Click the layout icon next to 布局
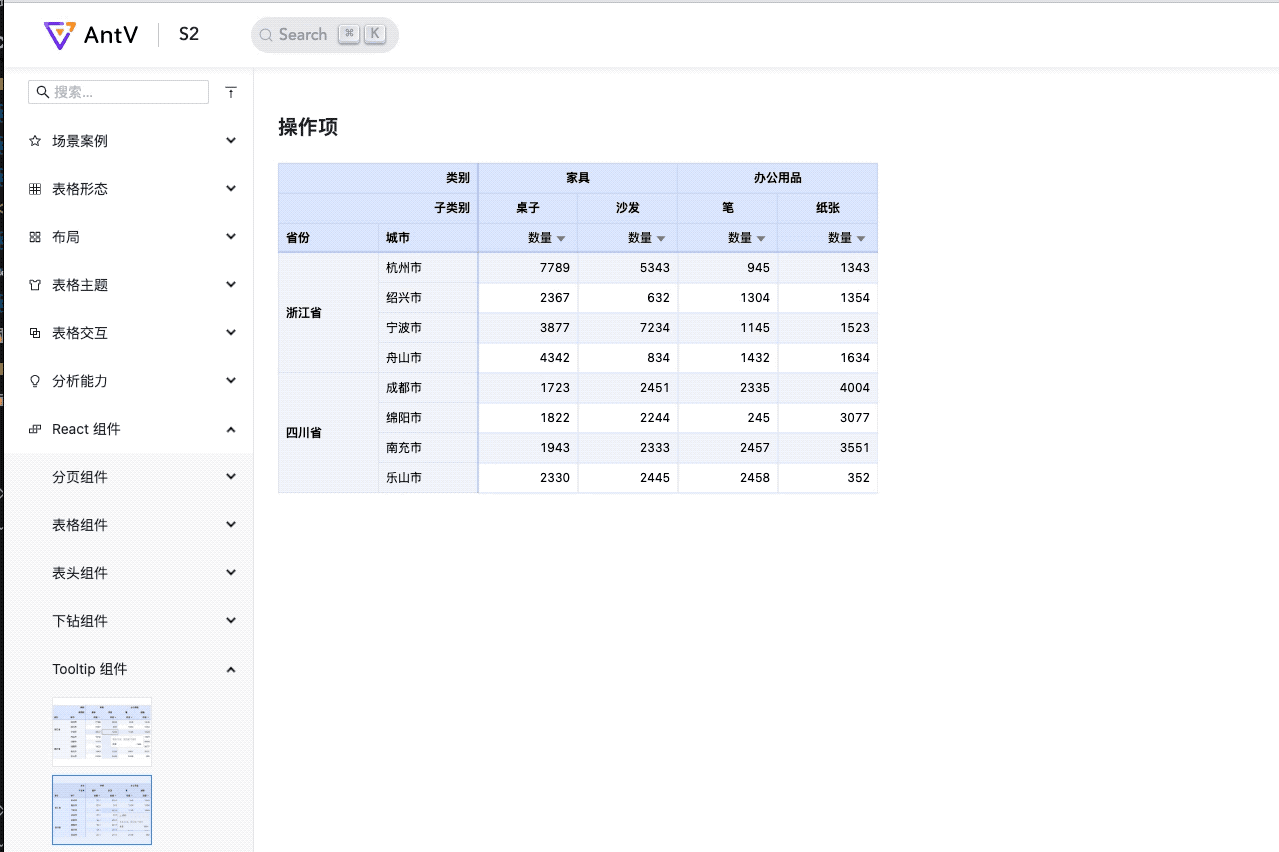The image size is (1279, 852). (35, 236)
